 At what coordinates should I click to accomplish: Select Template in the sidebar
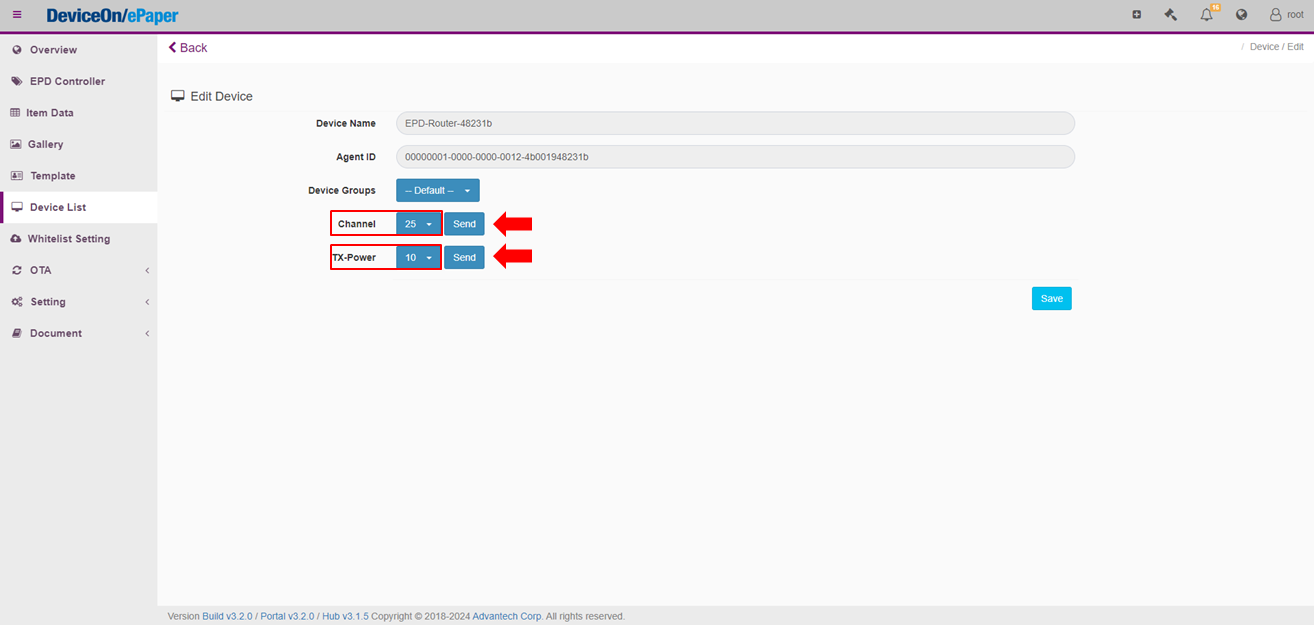[x=52, y=176]
